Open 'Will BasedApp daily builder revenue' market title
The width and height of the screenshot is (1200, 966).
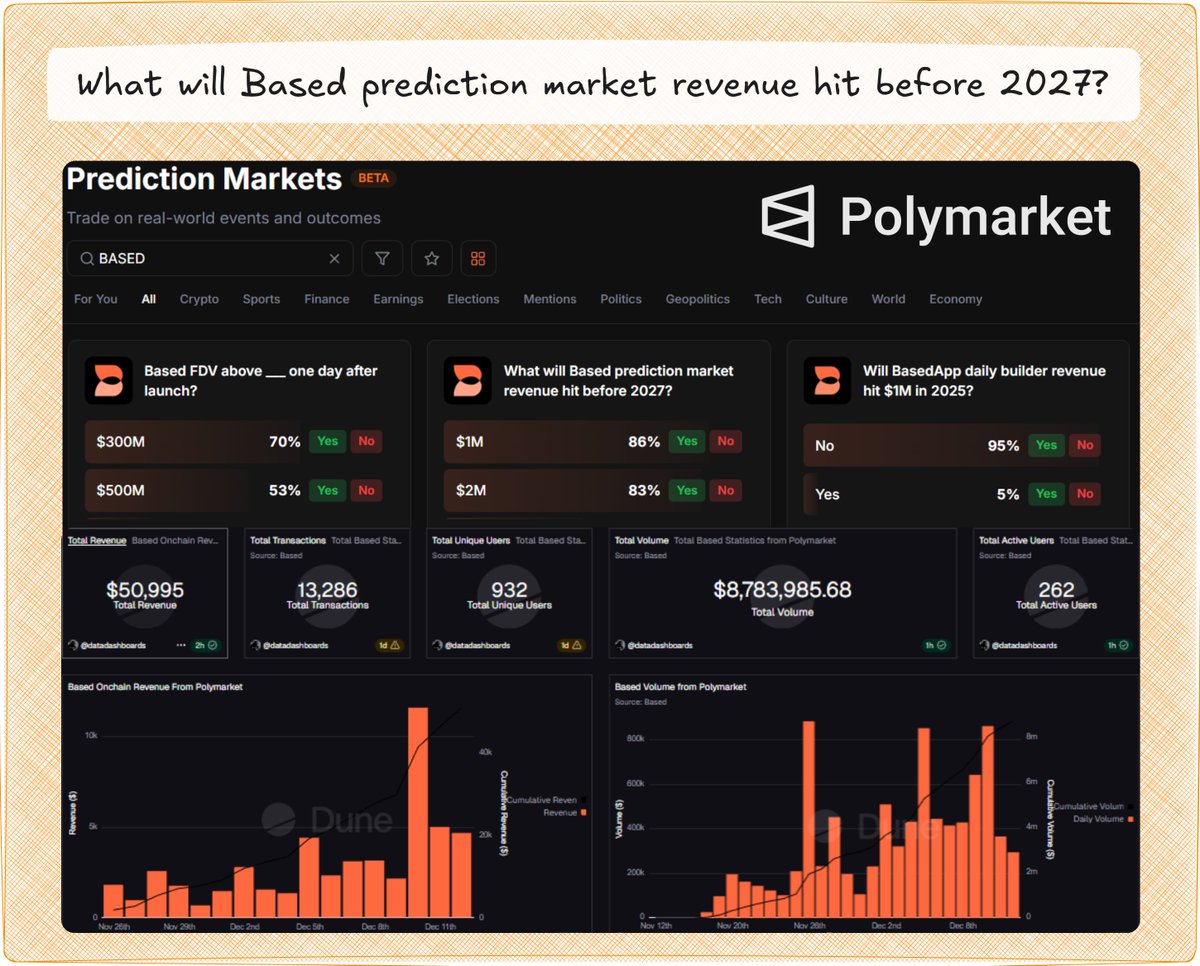pos(984,380)
